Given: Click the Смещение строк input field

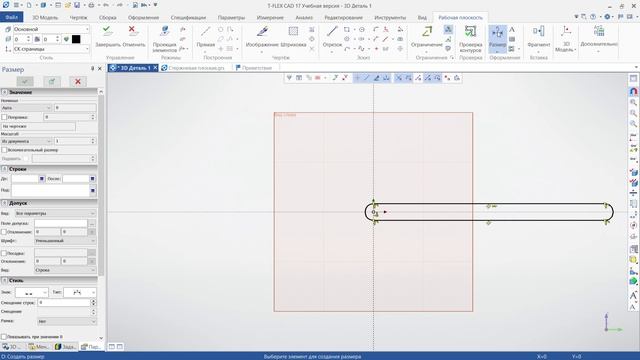Looking at the screenshot, I should [x=64, y=302].
